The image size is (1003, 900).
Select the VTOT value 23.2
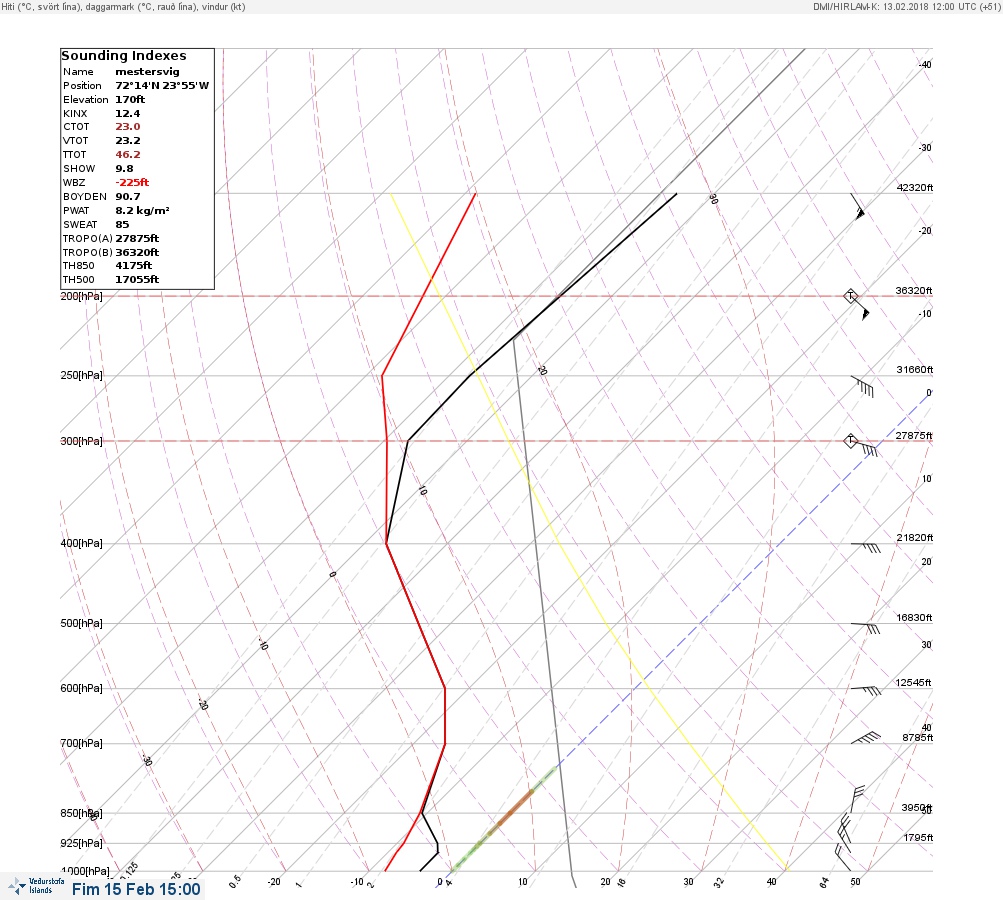(127, 141)
